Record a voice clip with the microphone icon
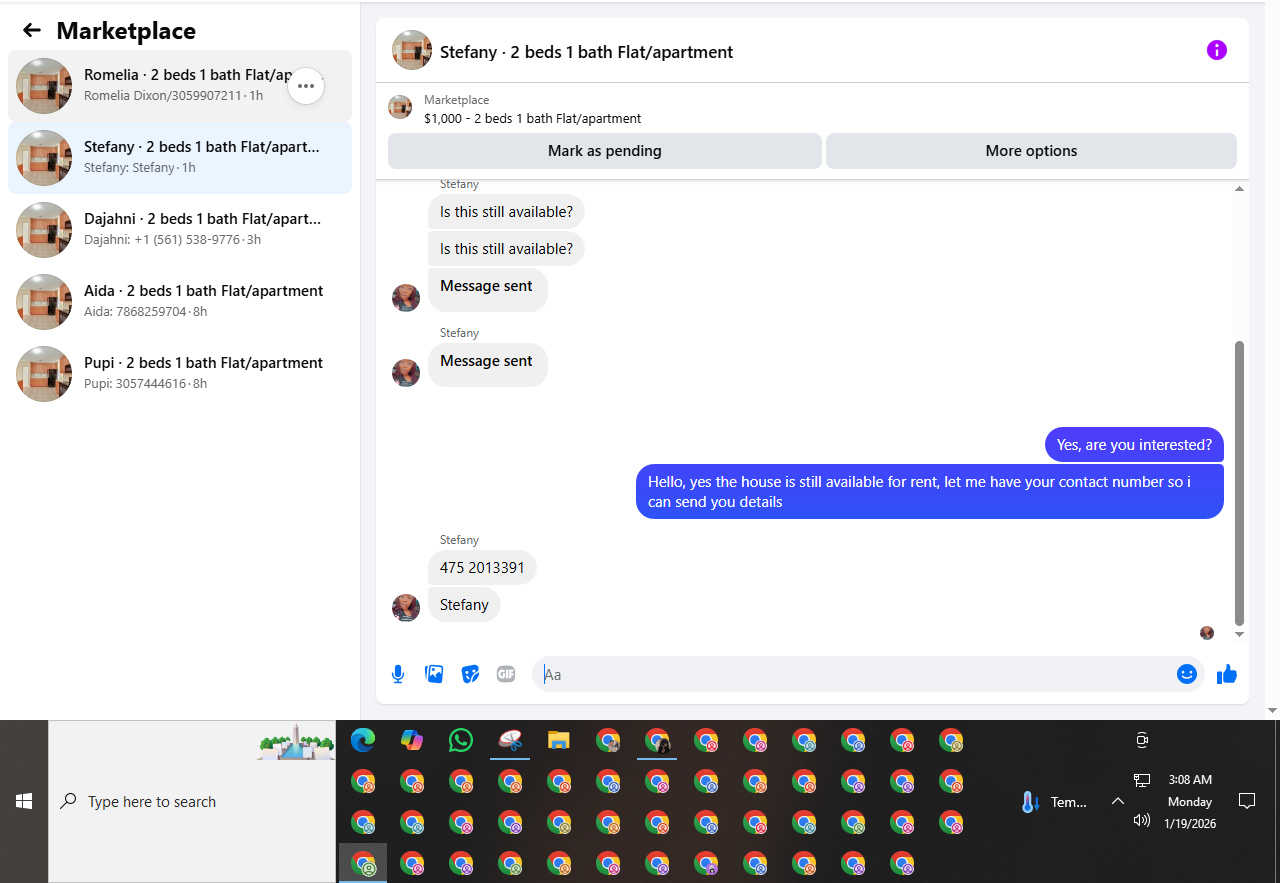 (398, 674)
